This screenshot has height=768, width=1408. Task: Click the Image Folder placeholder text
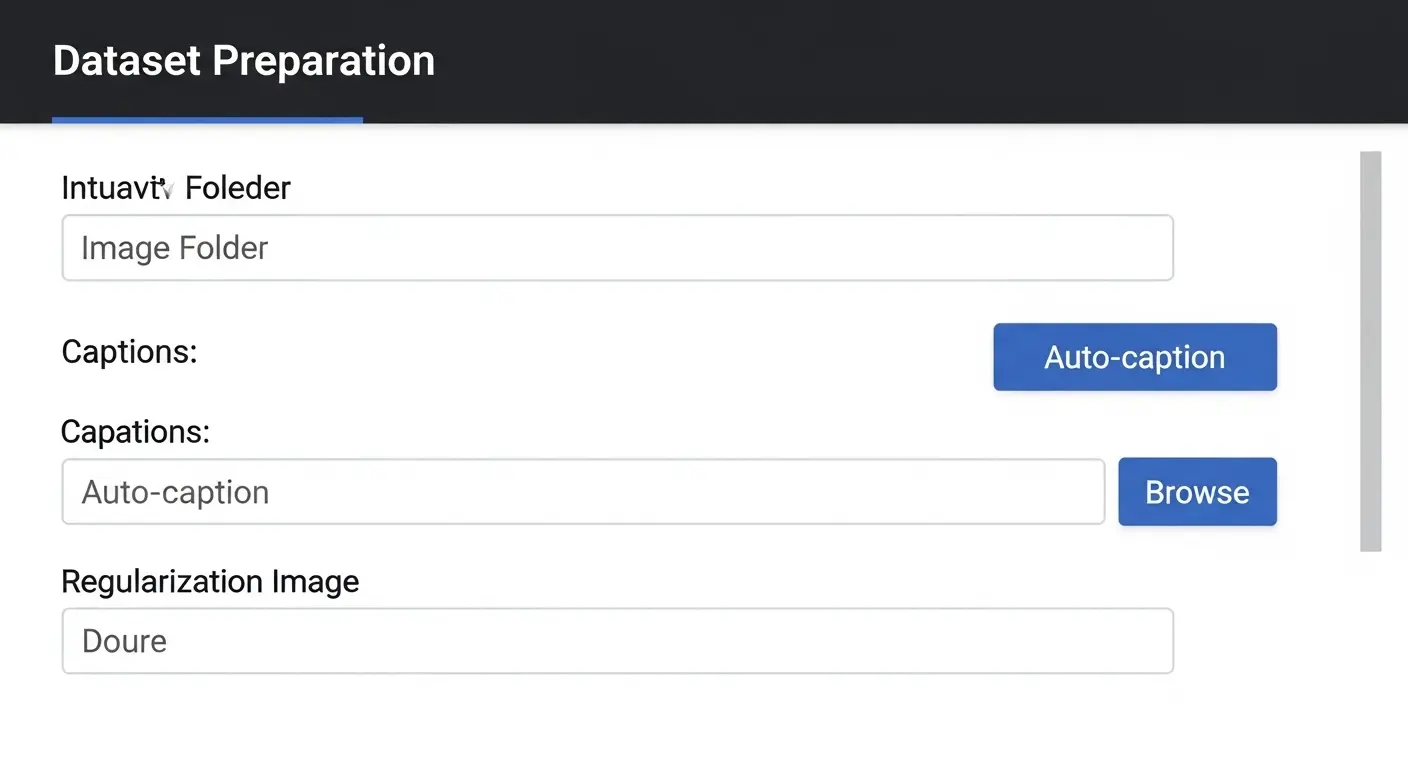coord(175,248)
